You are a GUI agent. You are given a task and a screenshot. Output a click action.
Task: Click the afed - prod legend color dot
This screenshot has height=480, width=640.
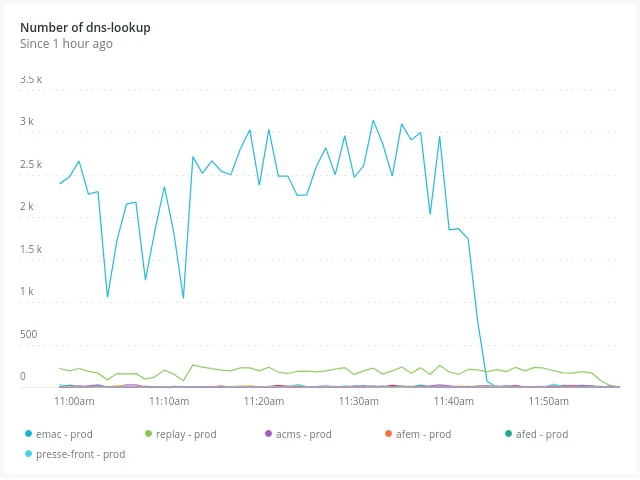click(508, 434)
